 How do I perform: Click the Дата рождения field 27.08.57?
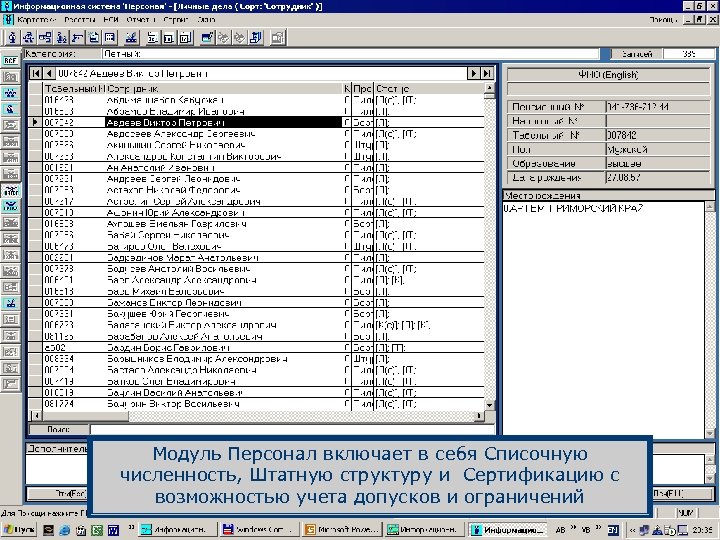pyautogui.click(x=658, y=178)
